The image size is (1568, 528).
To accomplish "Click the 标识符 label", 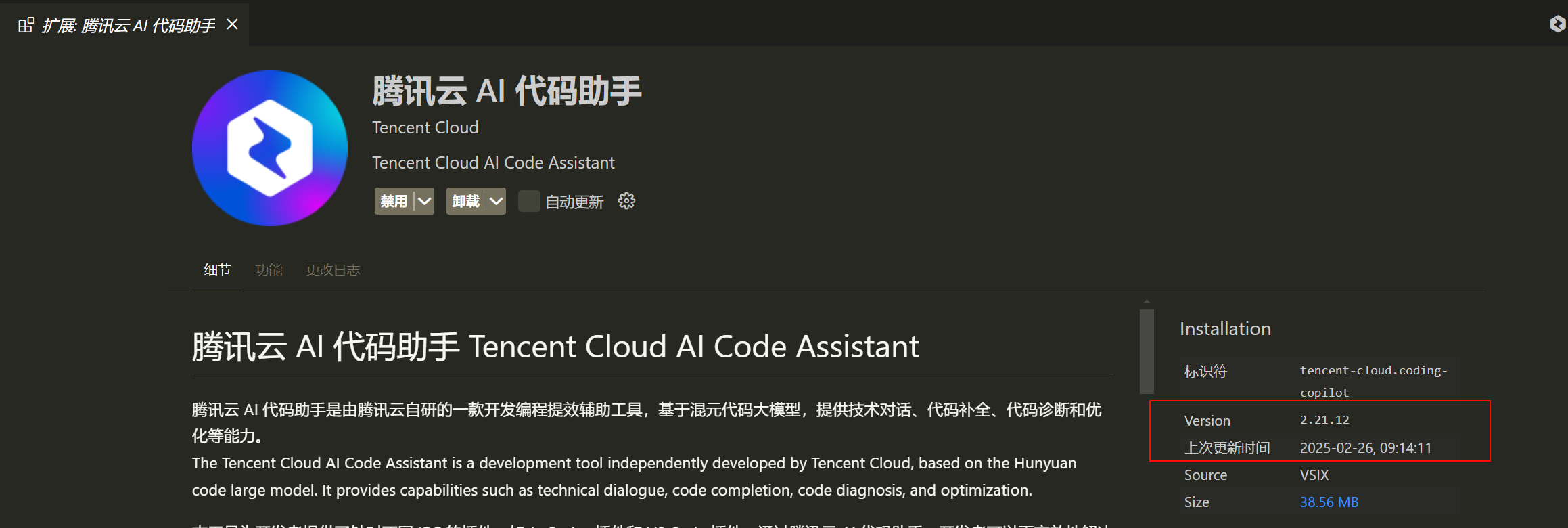I will (1205, 371).
